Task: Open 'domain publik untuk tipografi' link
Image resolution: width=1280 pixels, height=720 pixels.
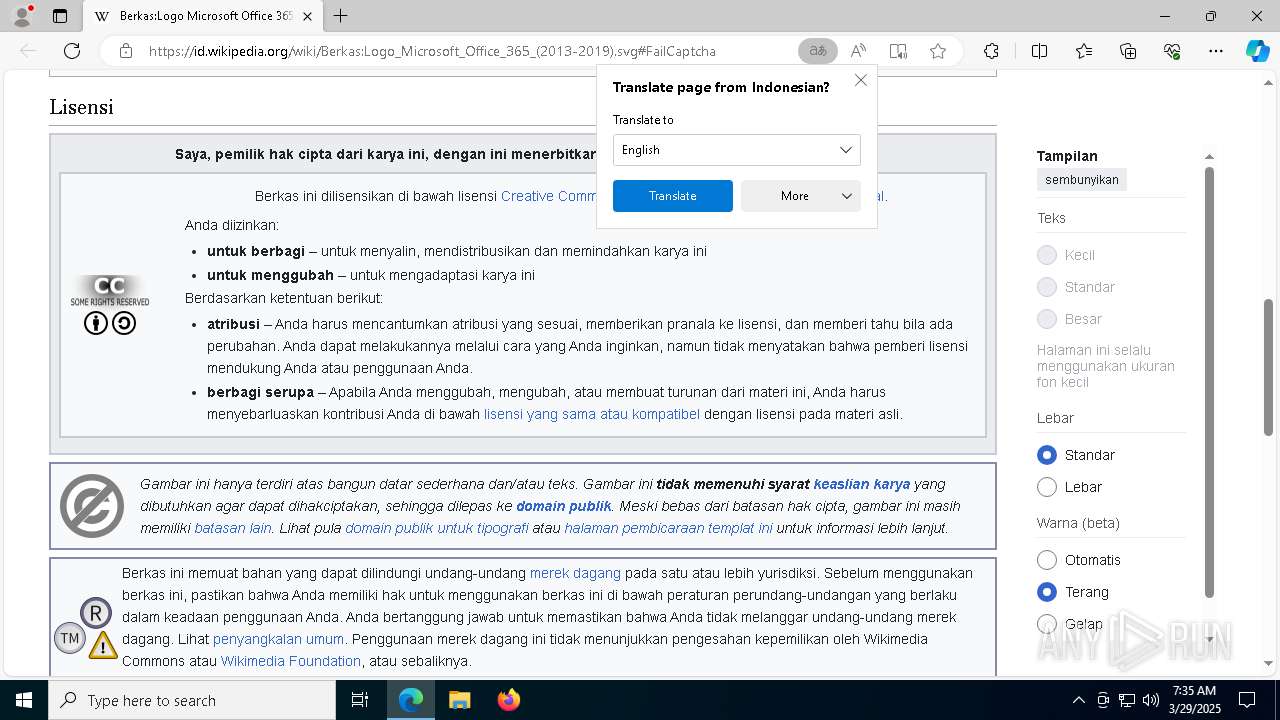Action: coord(437,528)
